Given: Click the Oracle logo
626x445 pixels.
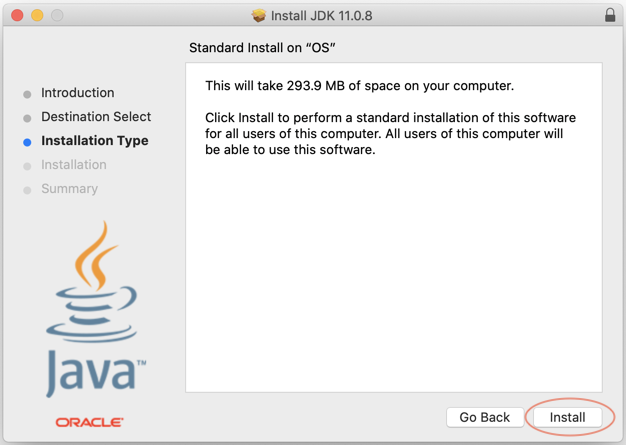Looking at the screenshot, I should click(x=89, y=422).
